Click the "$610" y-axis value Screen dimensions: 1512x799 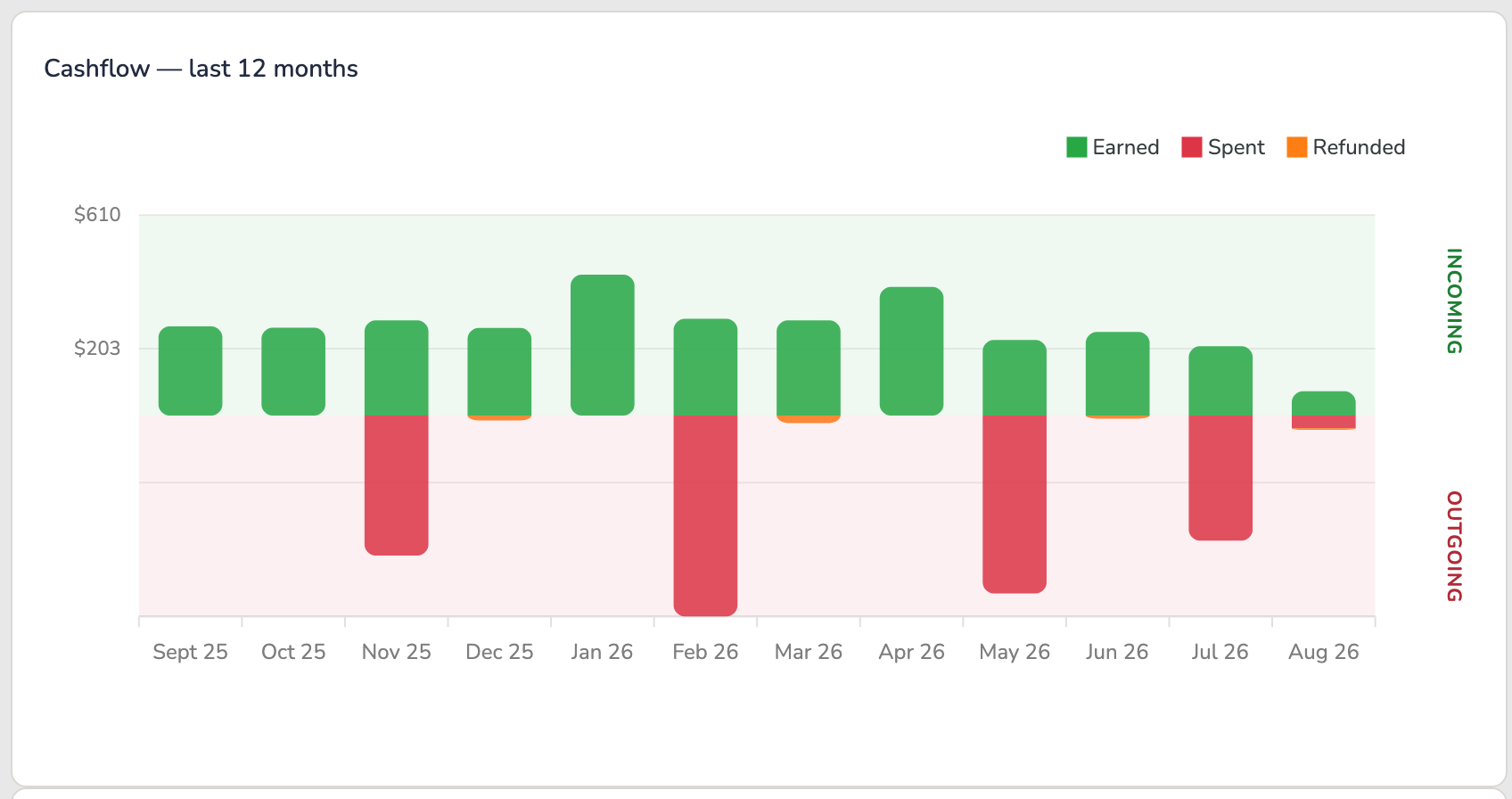[97, 214]
